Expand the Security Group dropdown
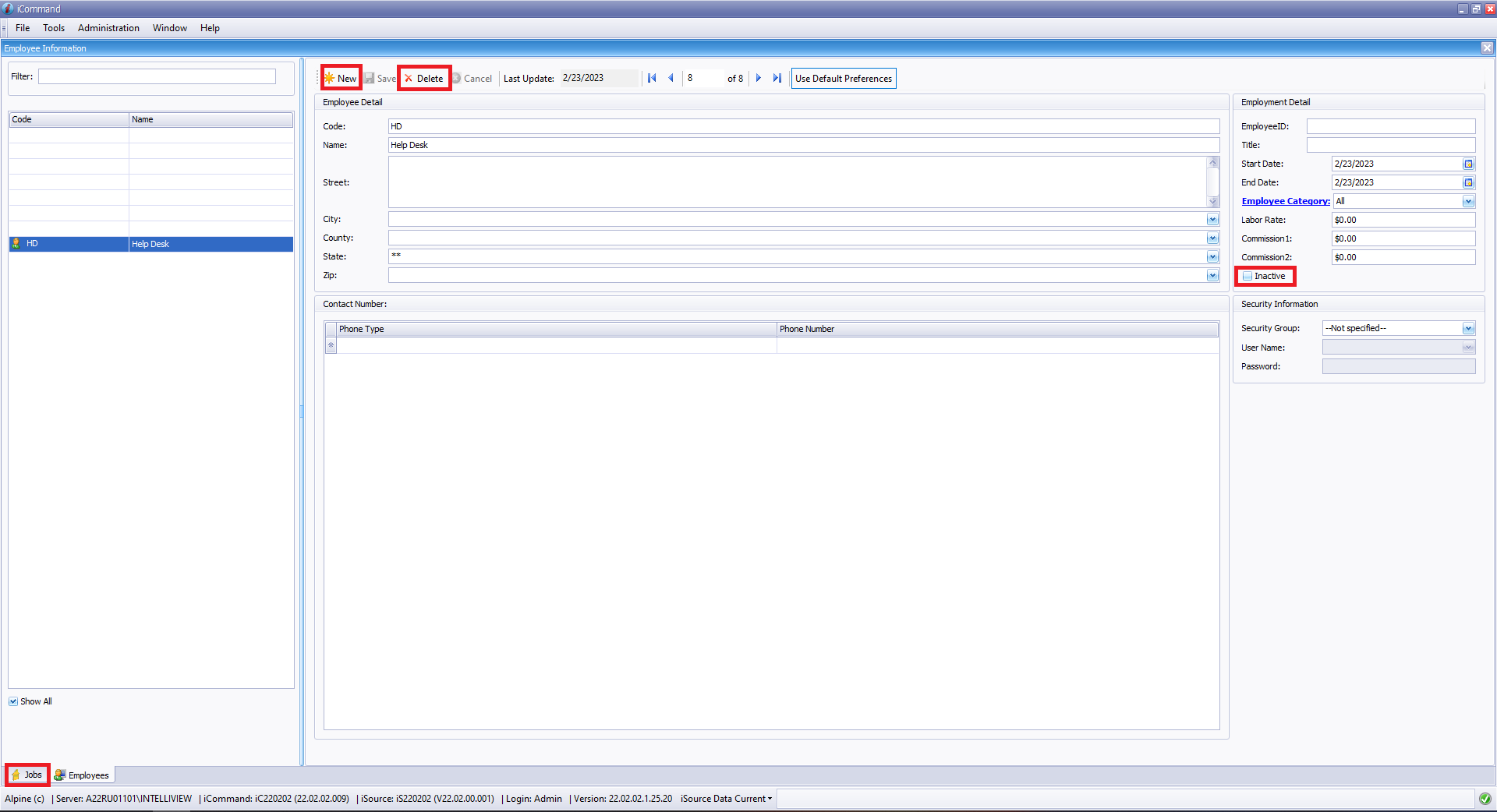 coord(1468,328)
